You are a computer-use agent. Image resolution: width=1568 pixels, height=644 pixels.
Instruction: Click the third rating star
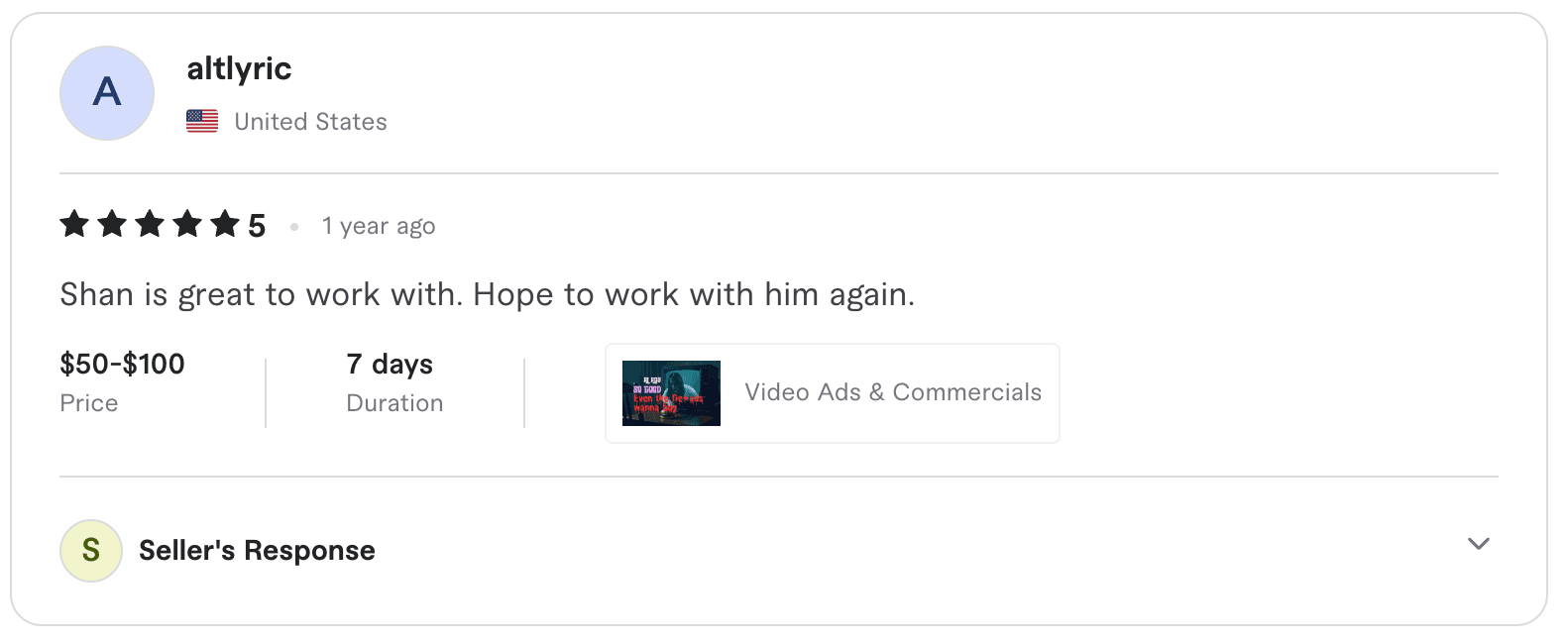point(150,224)
